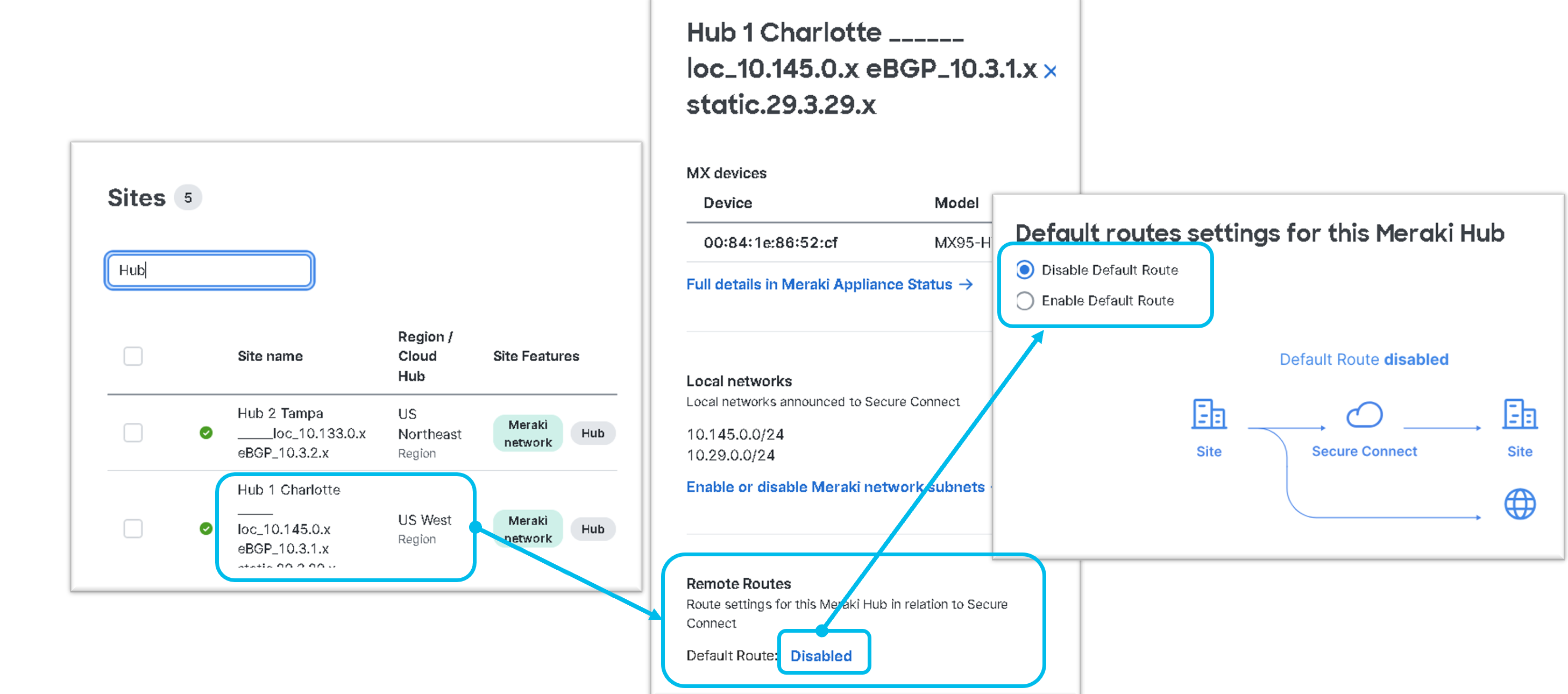Click arrow icon beside Full details link
Image resolution: width=1568 pixels, height=694 pixels.
[966, 284]
